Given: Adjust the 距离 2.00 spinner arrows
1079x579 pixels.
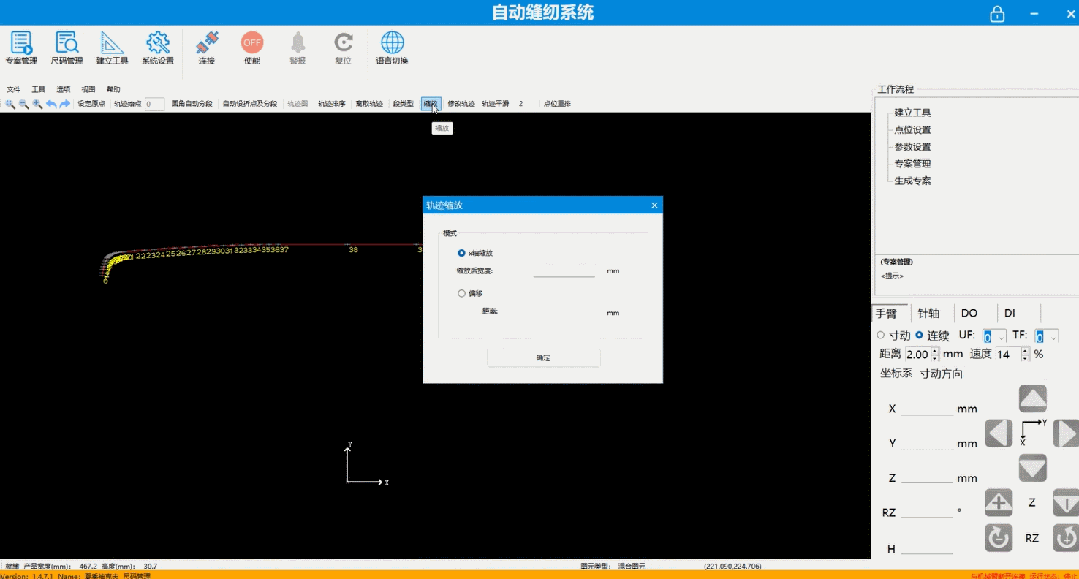Looking at the screenshot, I should click(934, 354).
